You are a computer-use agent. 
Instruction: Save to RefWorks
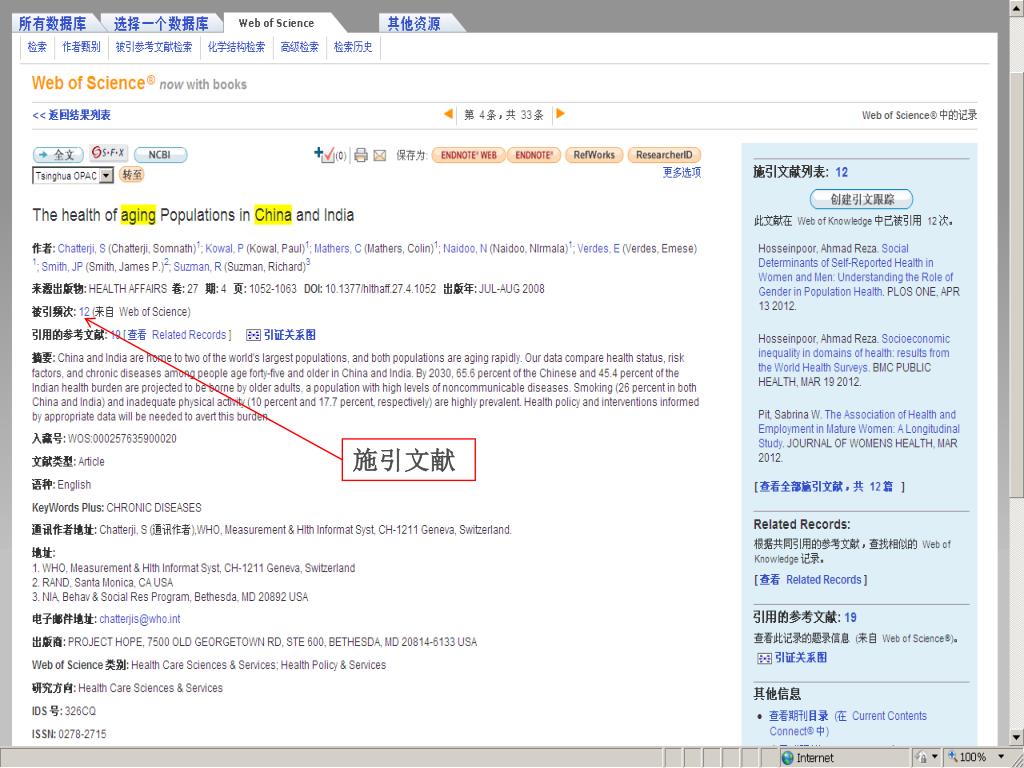[x=594, y=155]
